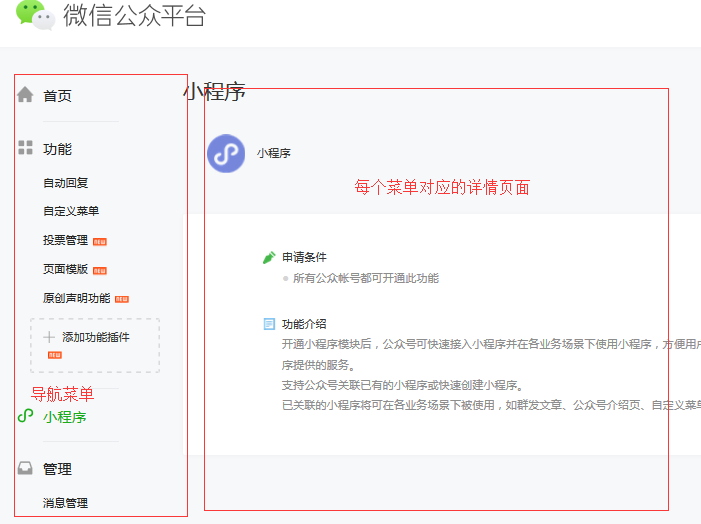Click the 微信公众平台 title text
The width and height of the screenshot is (701, 524).
(134, 15)
